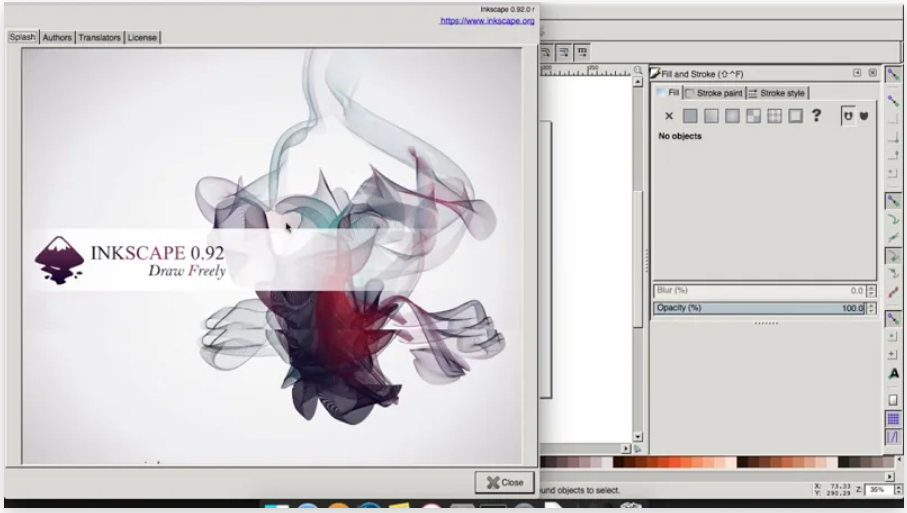This screenshot has height=513, width=907.
Task: Click snap to line segment midpoints icon
Action: (x=893, y=292)
